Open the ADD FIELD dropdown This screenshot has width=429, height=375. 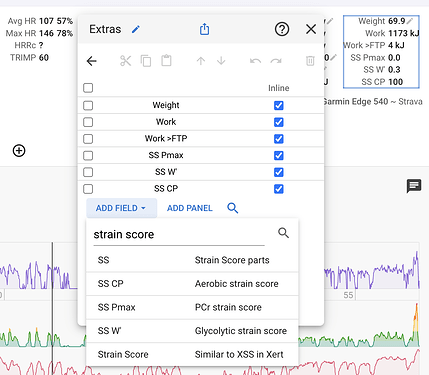click(121, 208)
